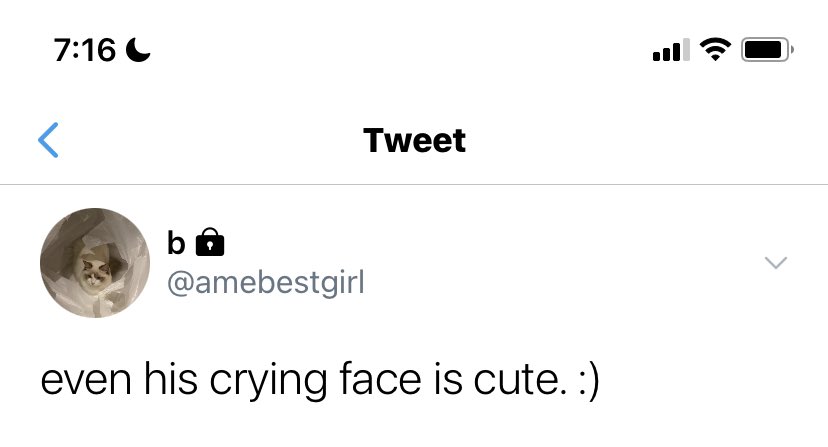Select the display name "b"
828x447 pixels.
[176, 243]
